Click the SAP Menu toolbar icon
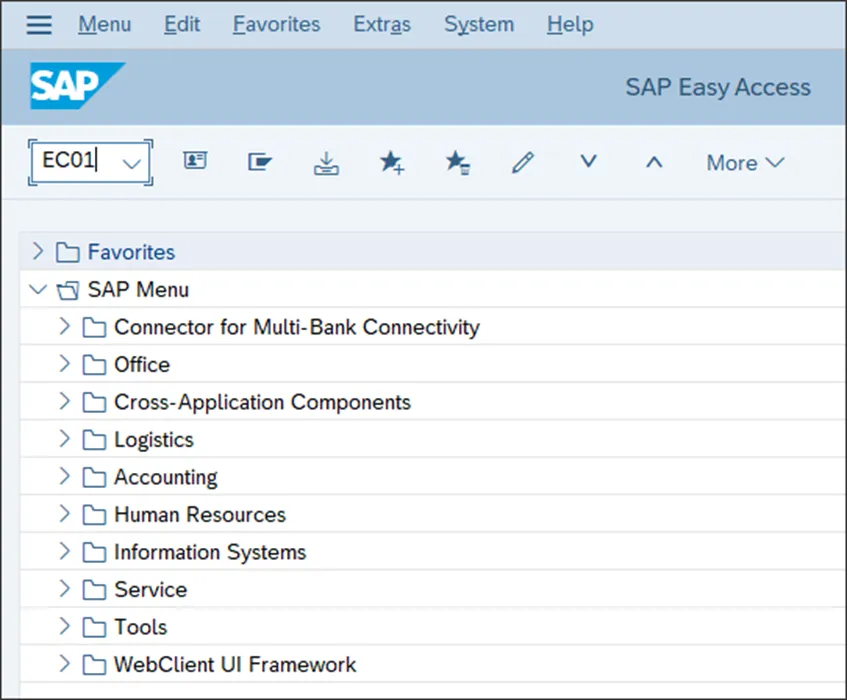The height and width of the screenshot is (700, 847). click(260, 161)
